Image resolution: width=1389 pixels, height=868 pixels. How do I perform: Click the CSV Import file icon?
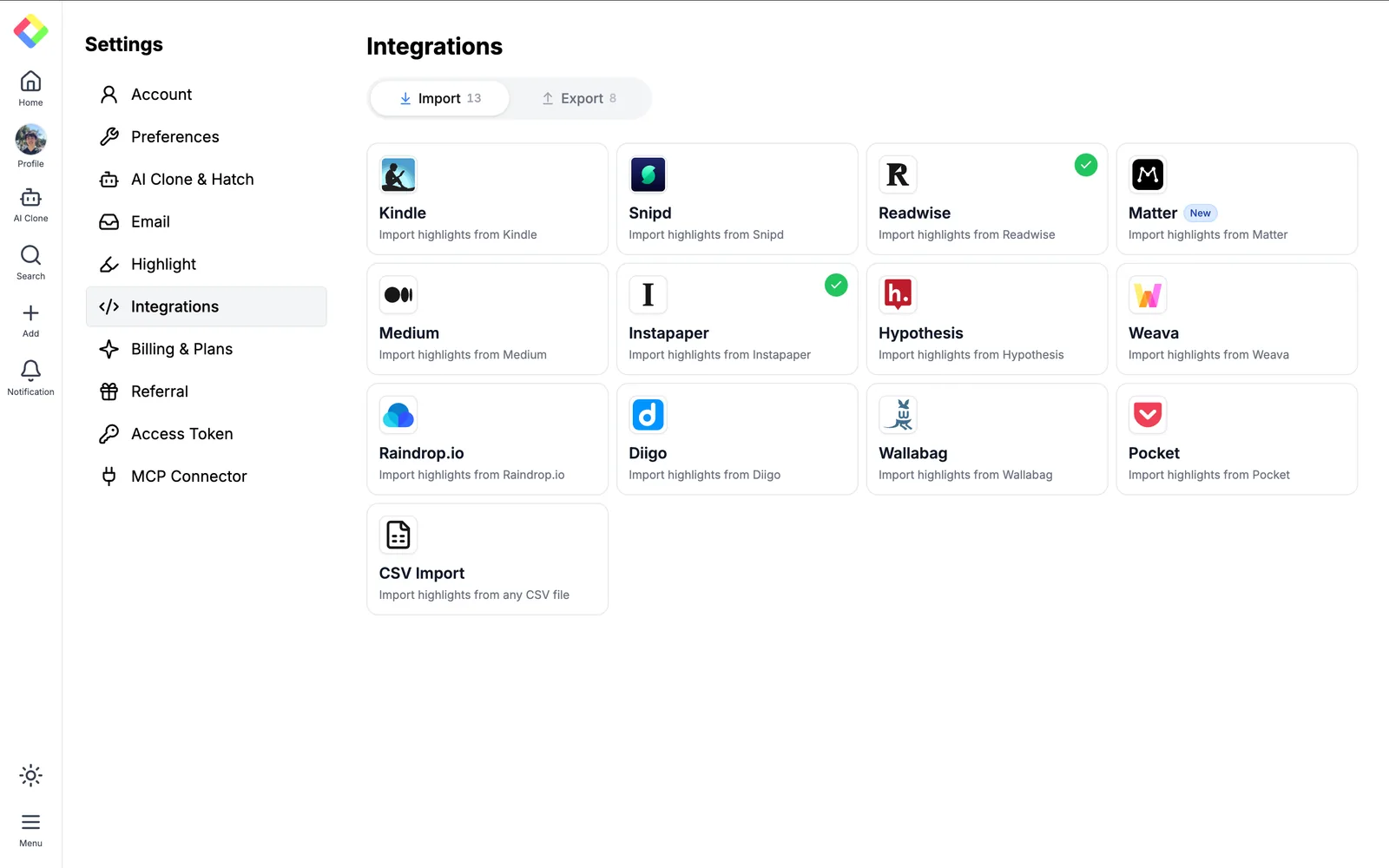tap(398, 536)
